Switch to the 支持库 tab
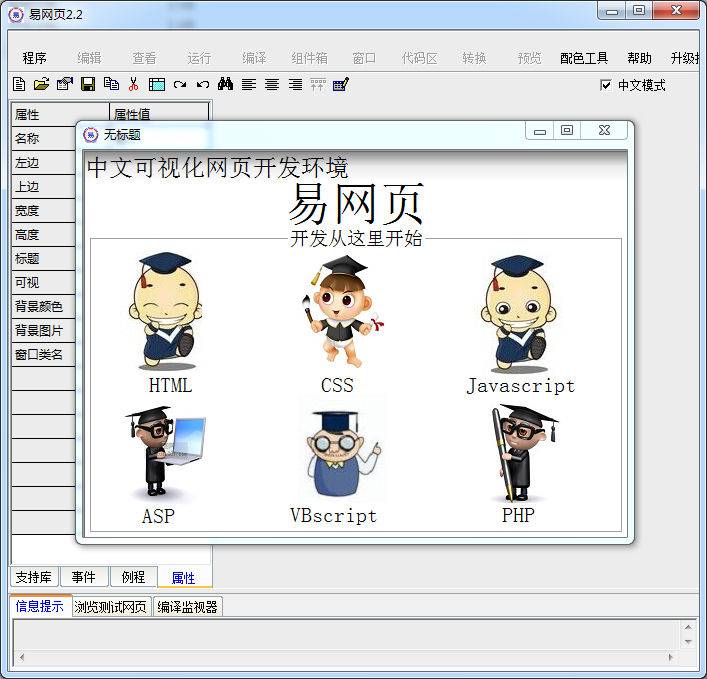This screenshot has height=679, width=707. point(34,577)
